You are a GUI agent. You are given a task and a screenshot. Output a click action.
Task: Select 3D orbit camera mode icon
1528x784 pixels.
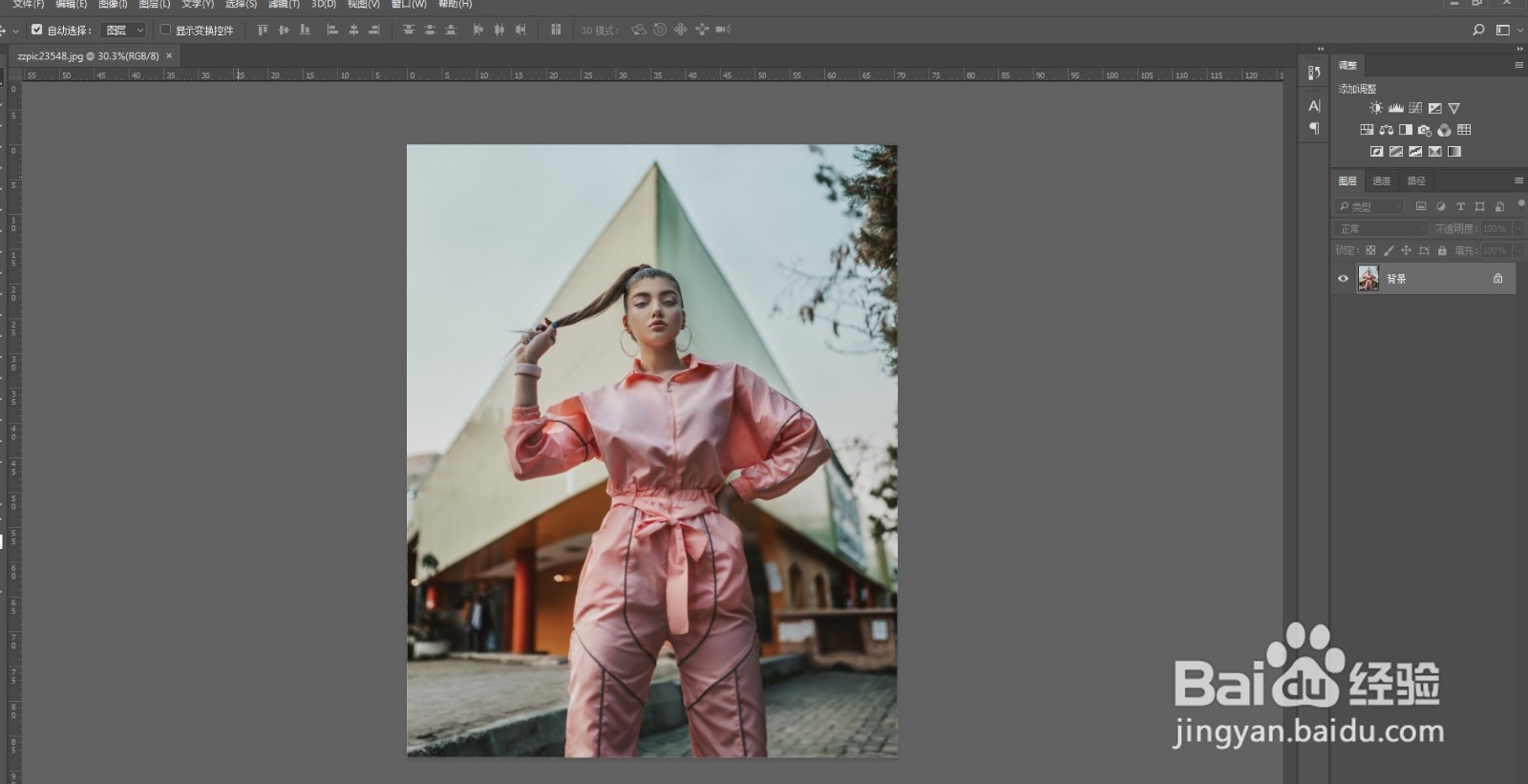point(639,30)
